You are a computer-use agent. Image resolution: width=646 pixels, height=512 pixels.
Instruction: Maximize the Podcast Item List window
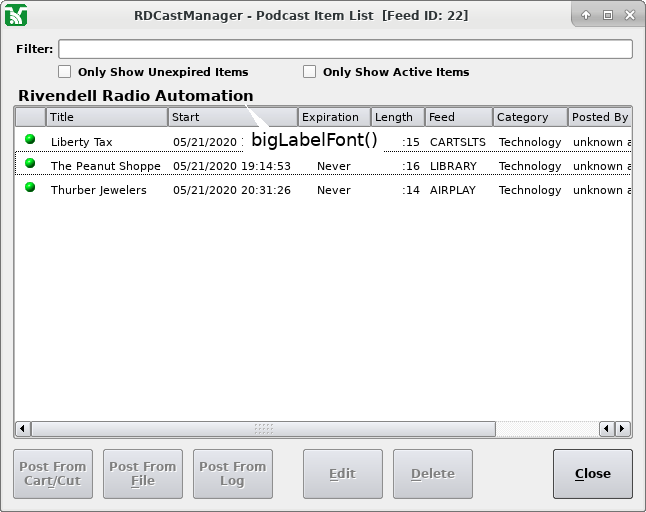tap(608, 15)
